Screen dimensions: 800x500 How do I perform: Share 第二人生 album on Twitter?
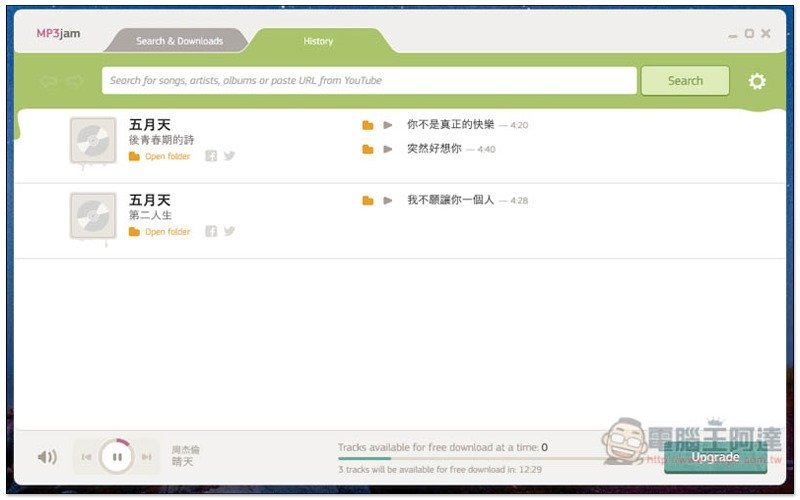tap(229, 231)
